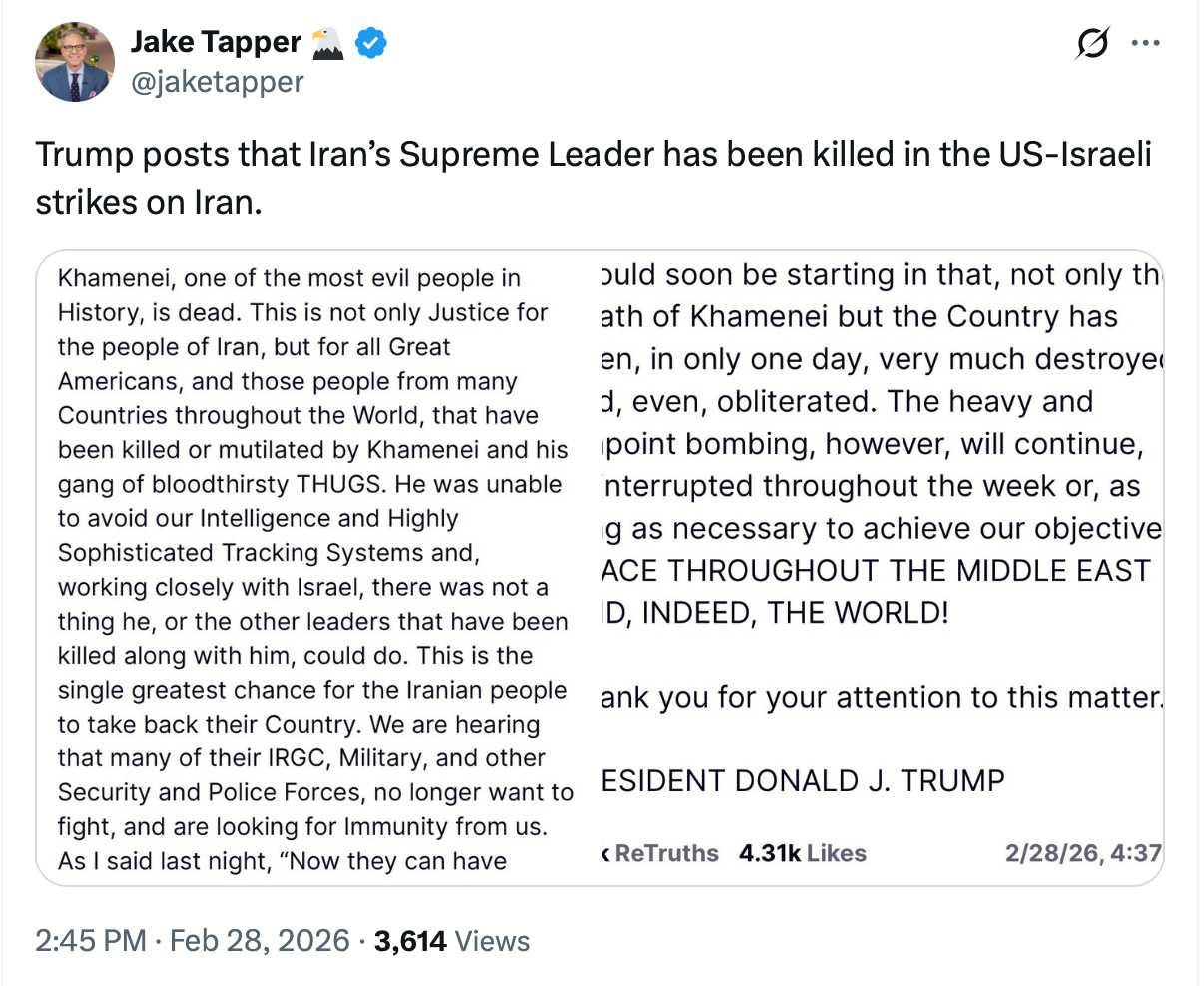Open the three-dot more options menu
Image resolution: width=1204 pixels, height=986 pixels.
(x=1145, y=44)
